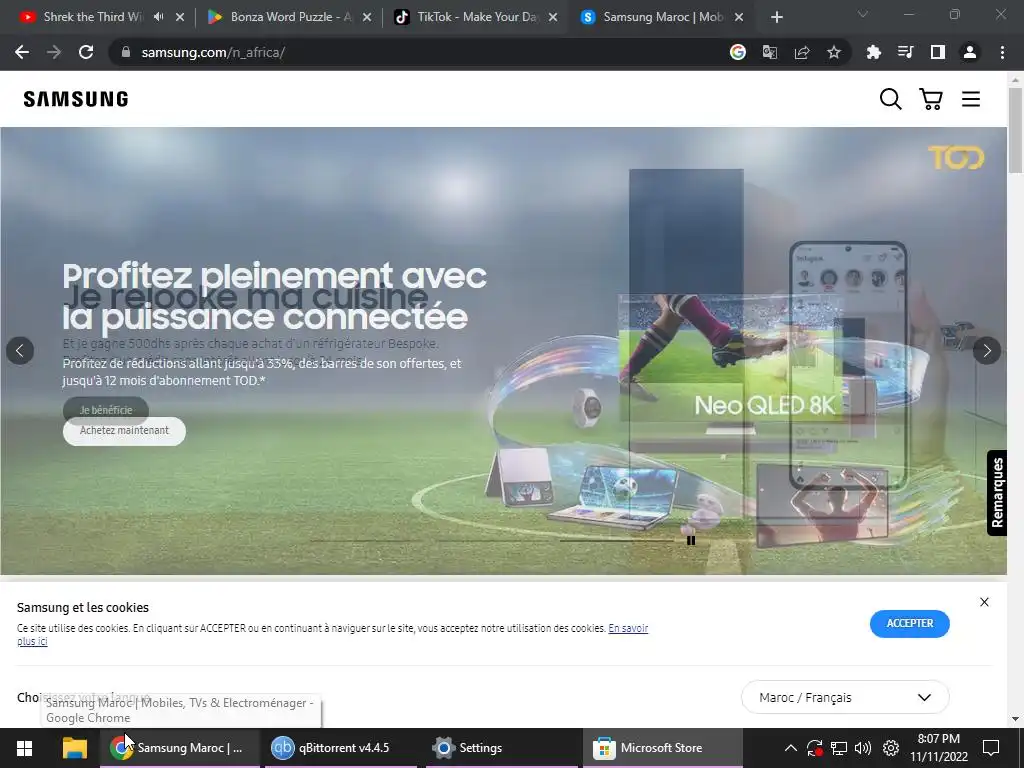Open the shopping cart icon

tap(931, 99)
